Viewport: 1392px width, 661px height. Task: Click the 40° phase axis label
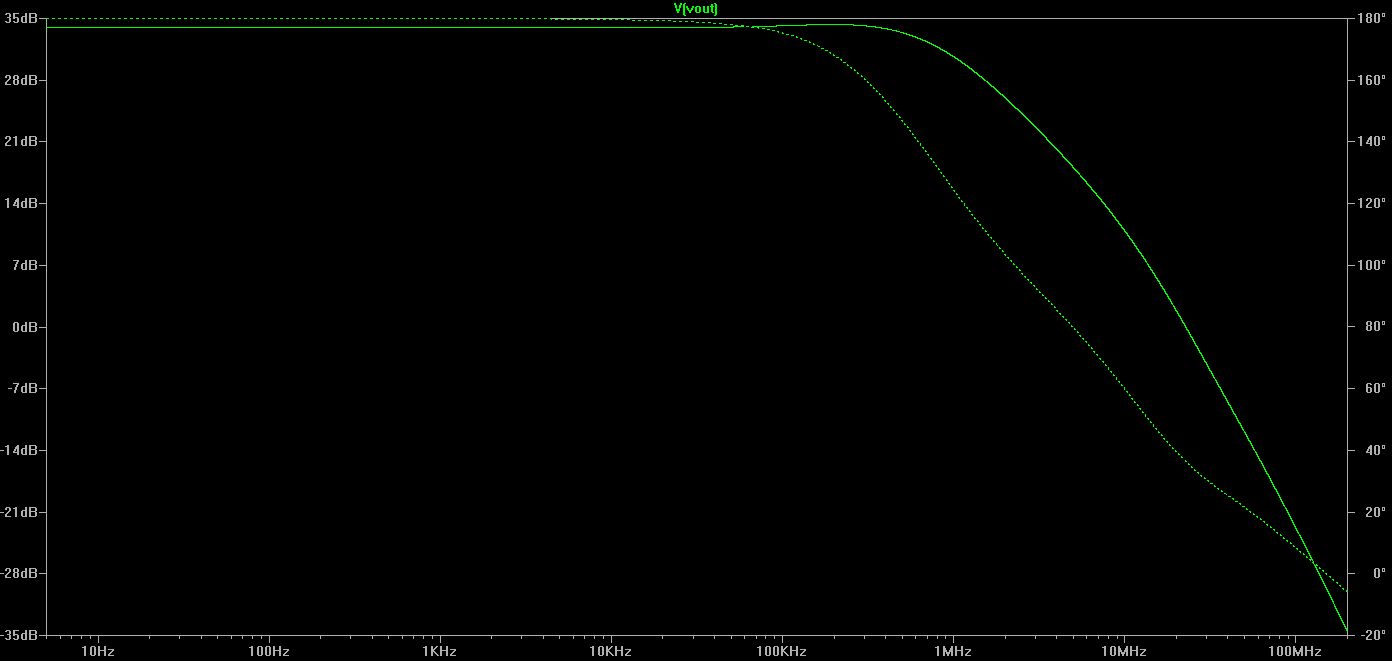1375,450
